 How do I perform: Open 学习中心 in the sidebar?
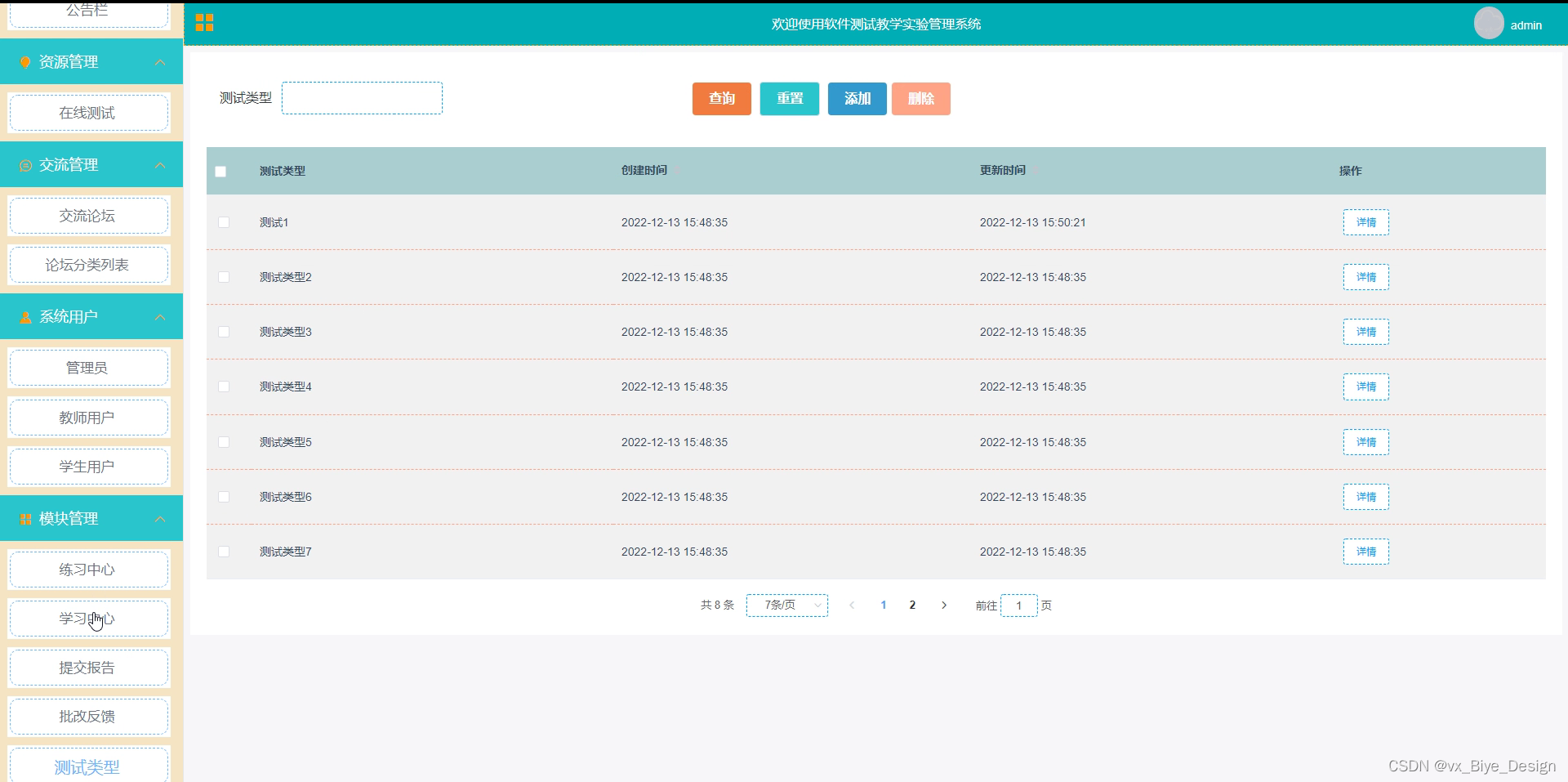coord(88,619)
